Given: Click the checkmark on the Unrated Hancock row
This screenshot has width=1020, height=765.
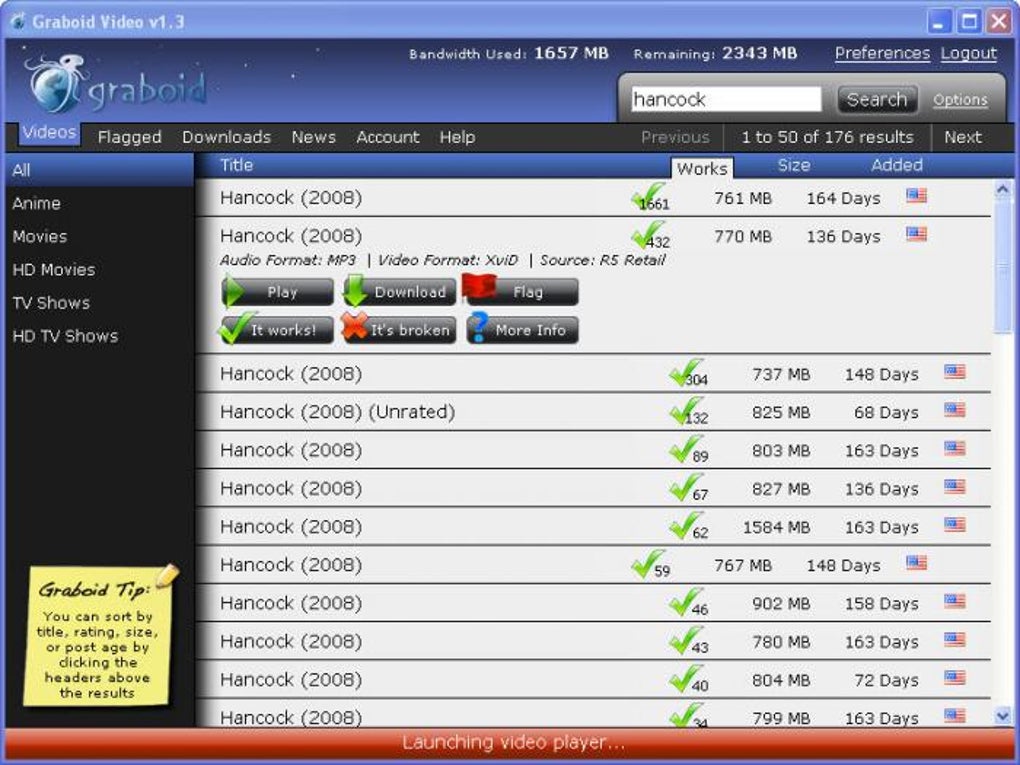Looking at the screenshot, I should point(688,411).
